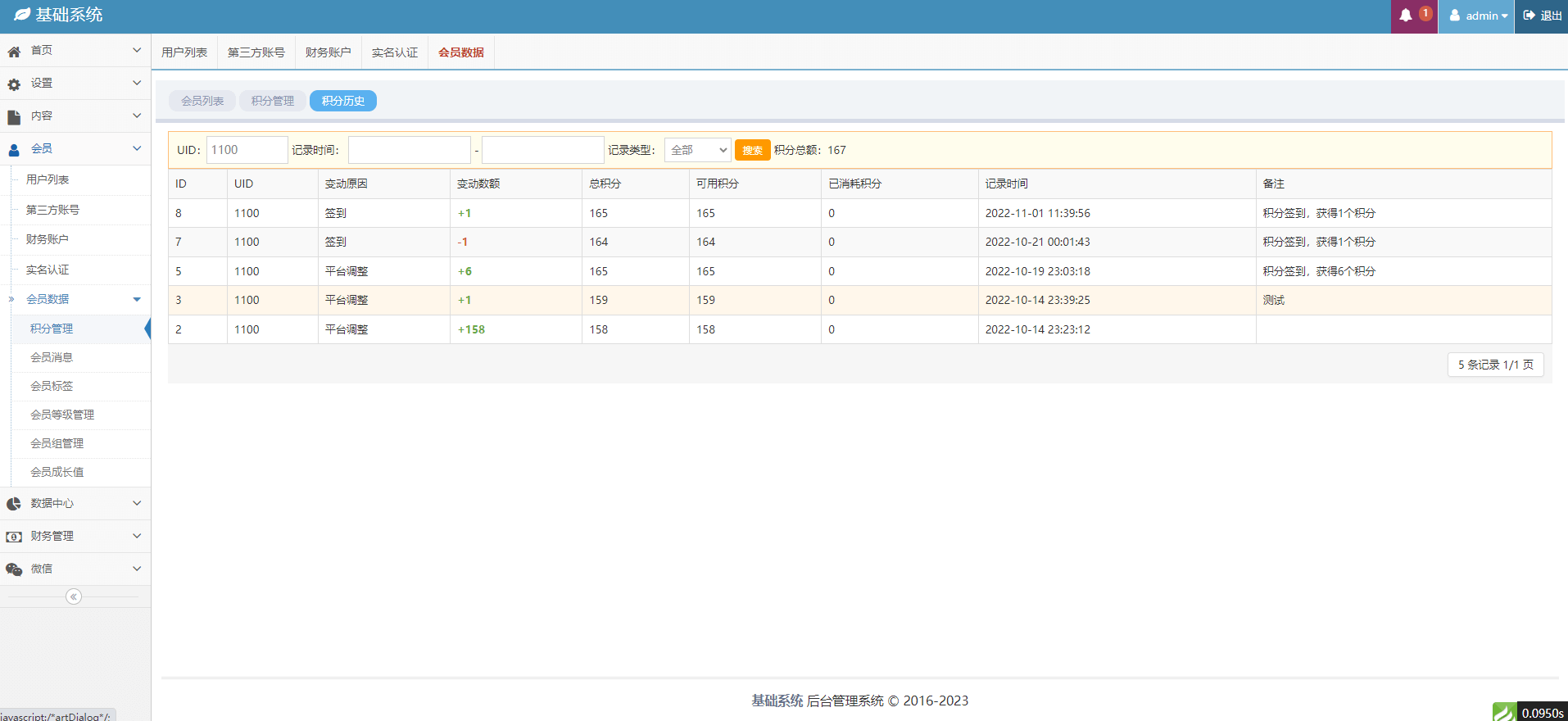Collapse the 会员数据 submenu arrow
1568x721 pixels.
click(137, 299)
